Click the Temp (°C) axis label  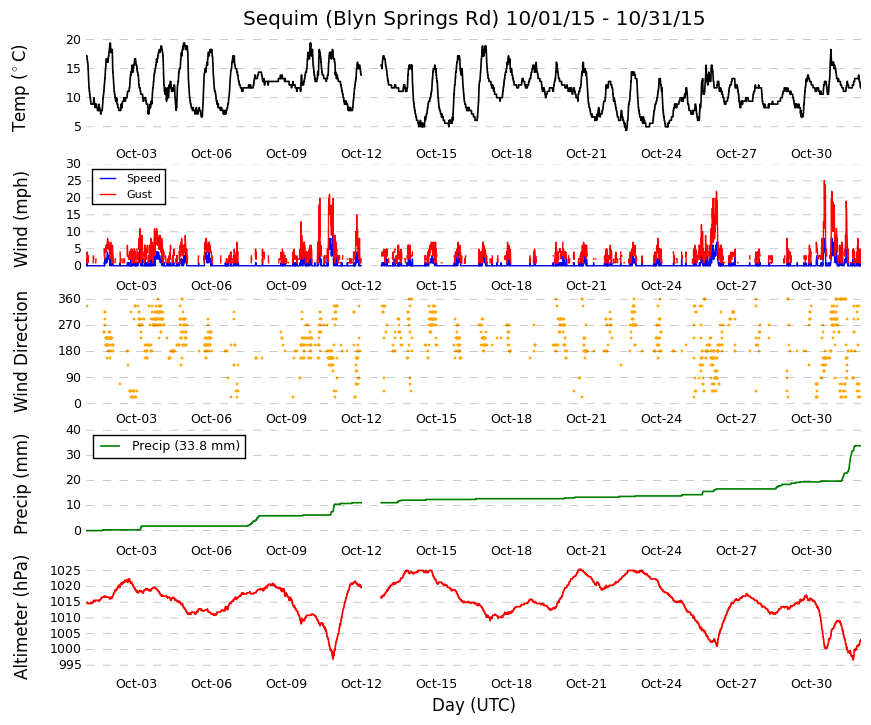point(19,88)
